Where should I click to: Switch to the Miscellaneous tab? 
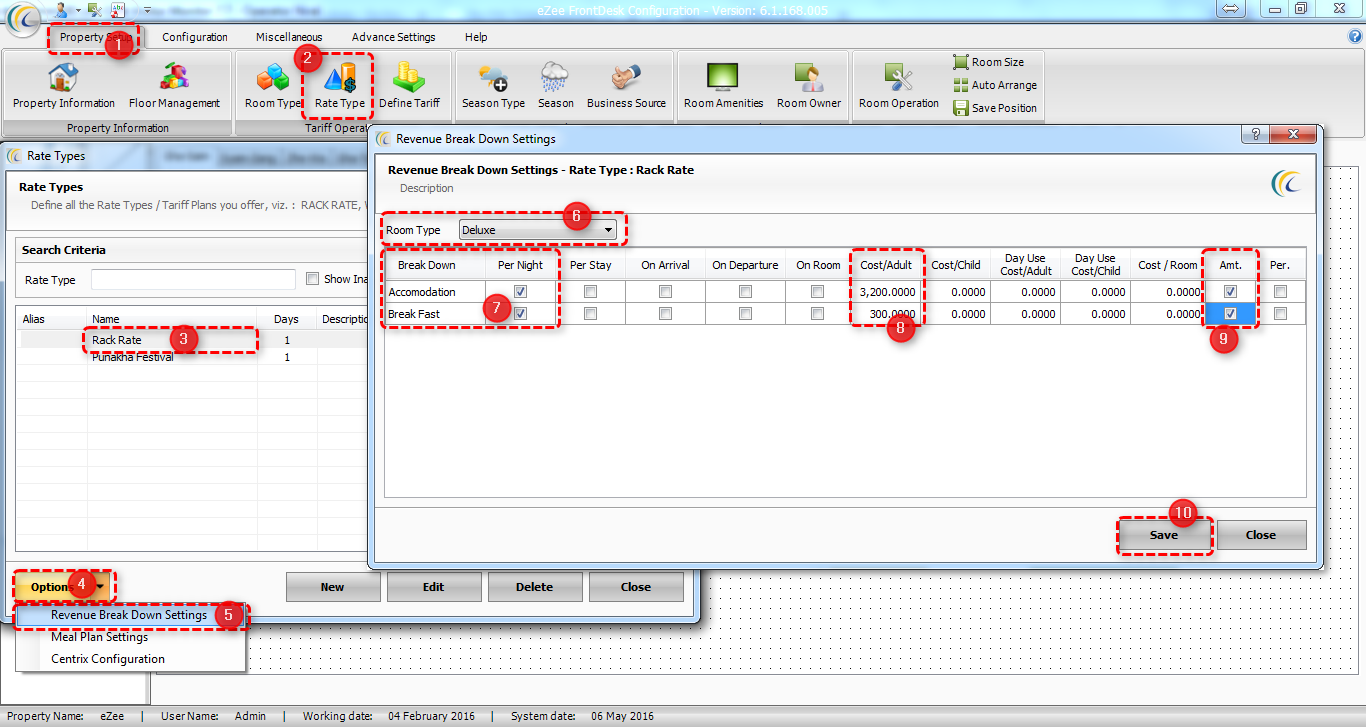tap(289, 37)
